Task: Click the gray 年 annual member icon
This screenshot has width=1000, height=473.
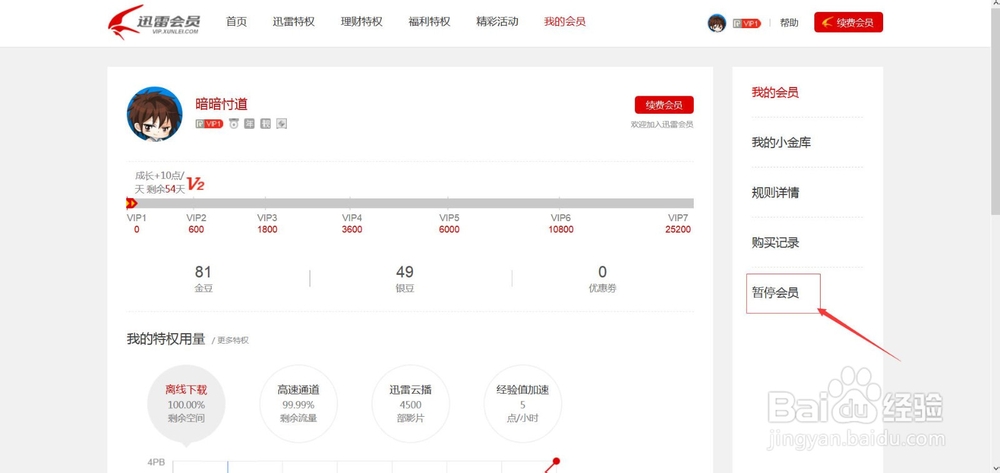Action: pos(249,124)
